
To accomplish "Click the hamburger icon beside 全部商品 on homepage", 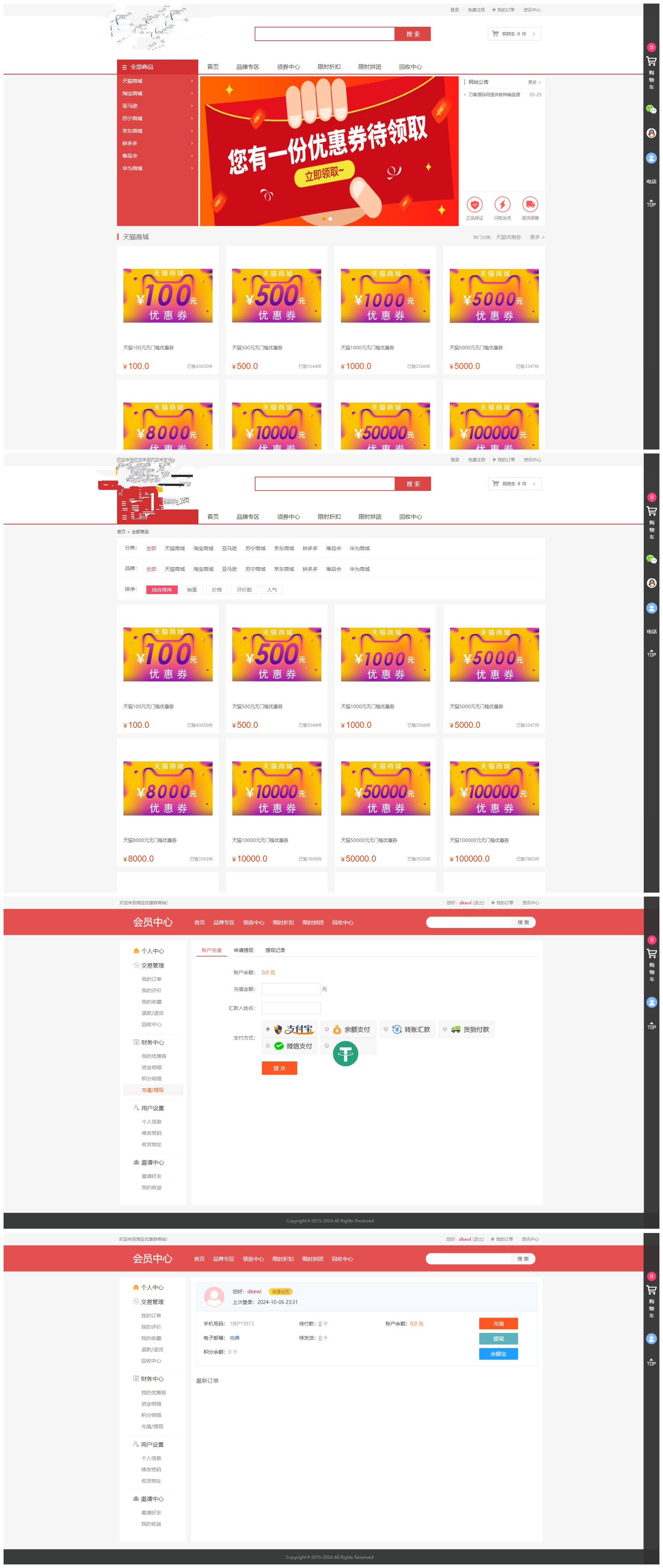I will click(x=124, y=67).
